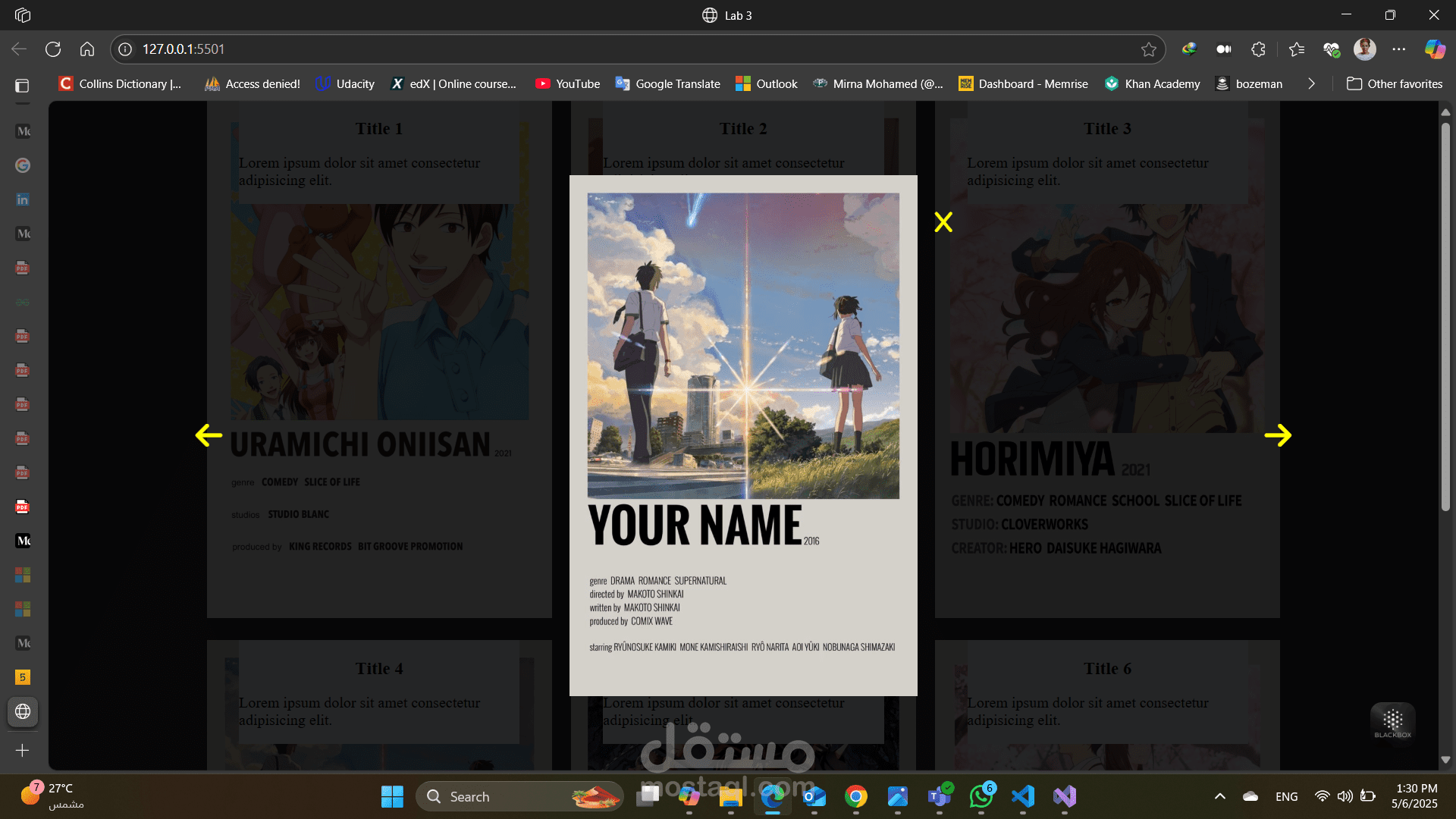Open the 27°C weather widget

[52, 796]
